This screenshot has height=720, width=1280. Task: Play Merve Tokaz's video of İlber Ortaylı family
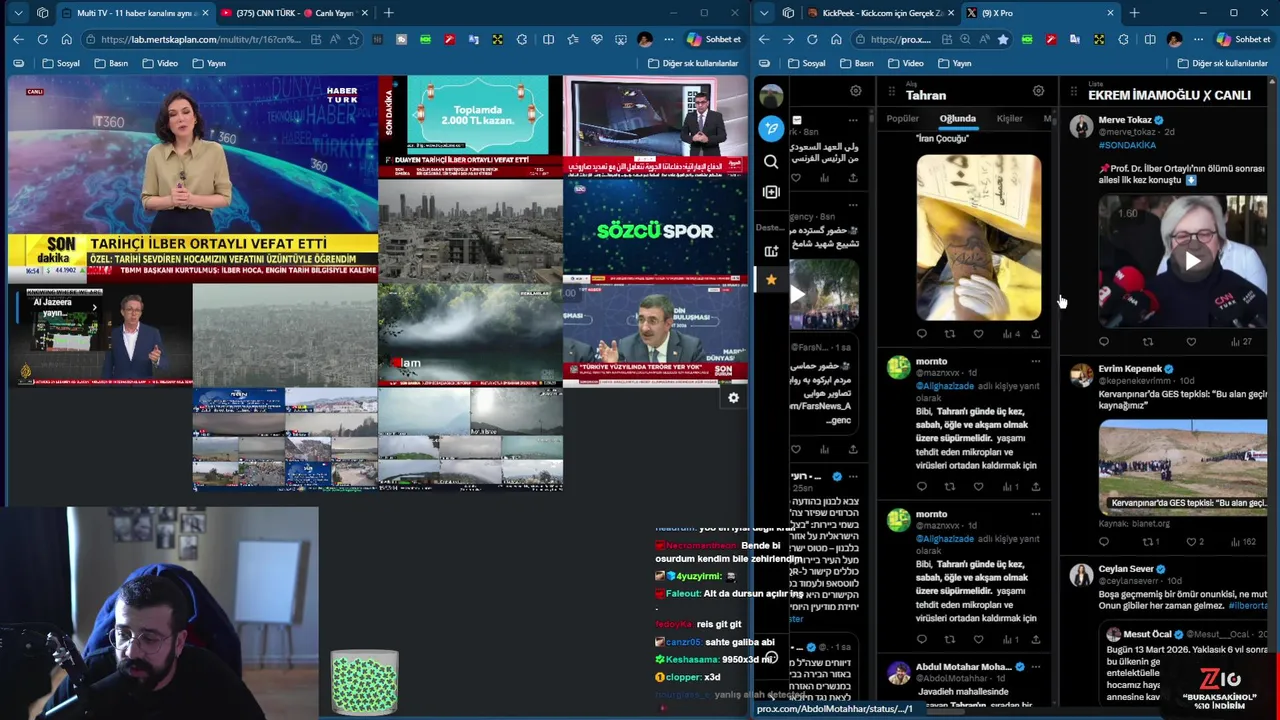point(1192,261)
